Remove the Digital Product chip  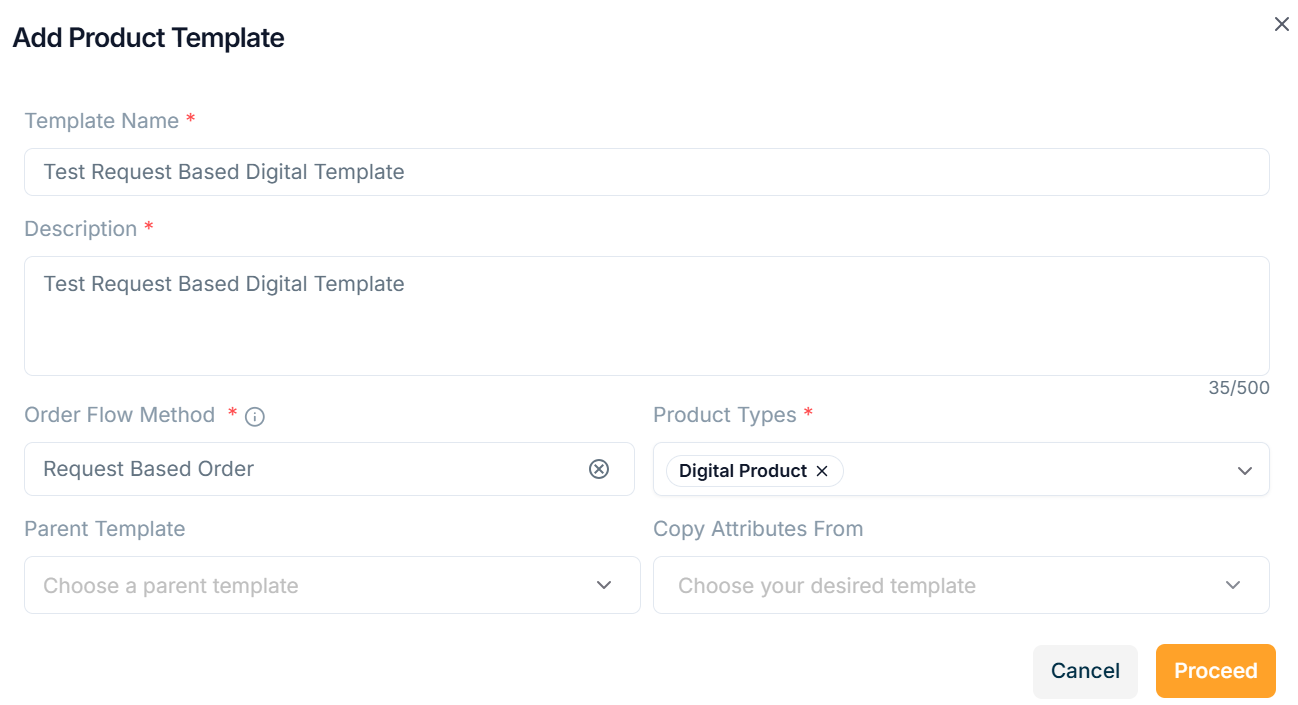click(x=822, y=471)
